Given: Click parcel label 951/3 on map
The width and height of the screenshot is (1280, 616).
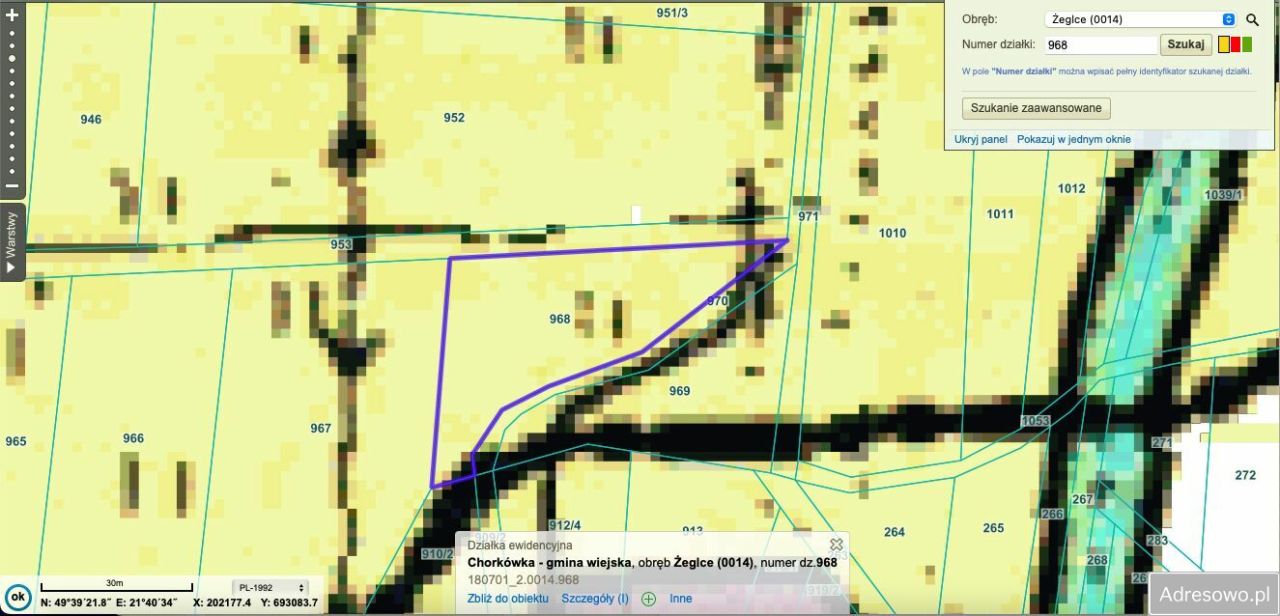Looking at the screenshot, I should tap(672, 12).
